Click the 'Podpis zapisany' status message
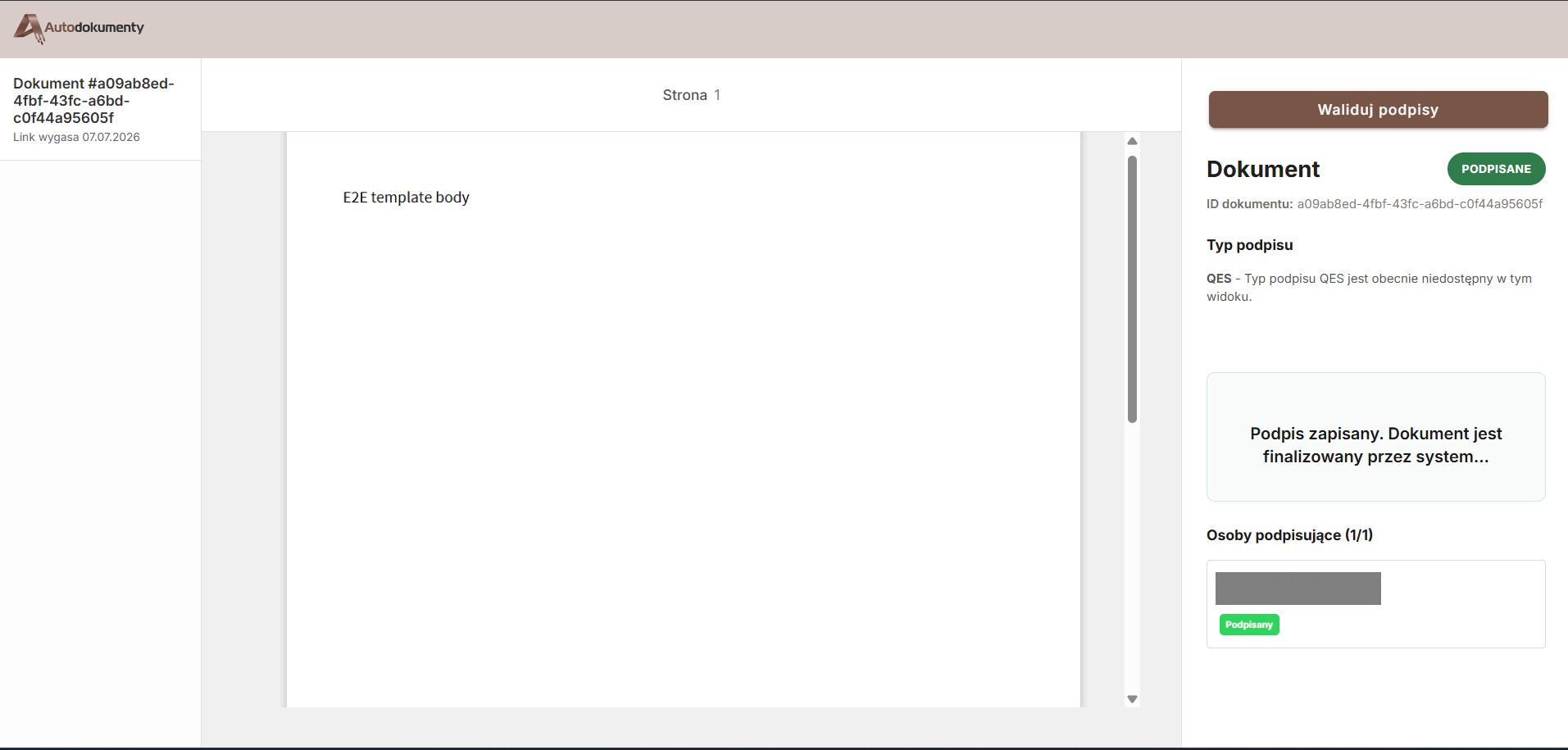 click(1375, 445)
